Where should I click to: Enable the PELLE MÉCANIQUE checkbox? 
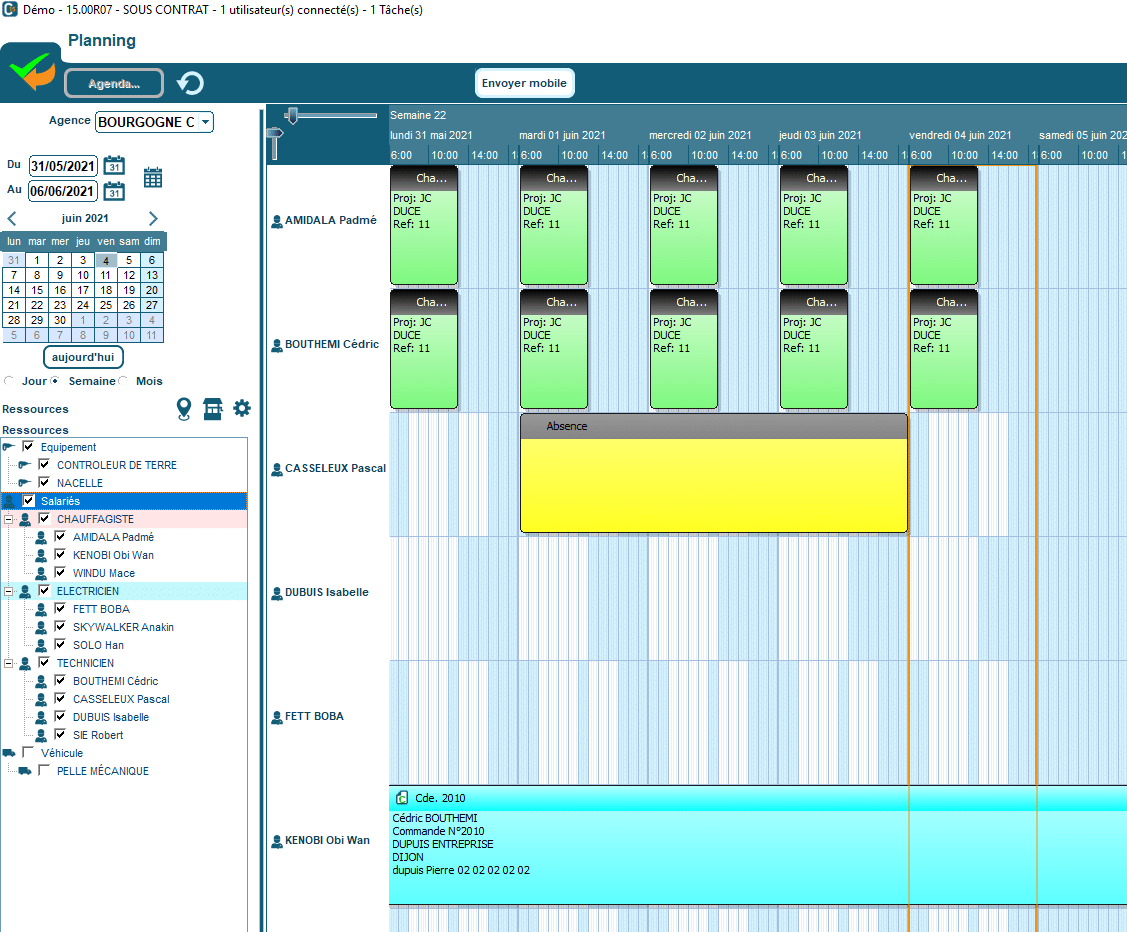tap(44, 771)
